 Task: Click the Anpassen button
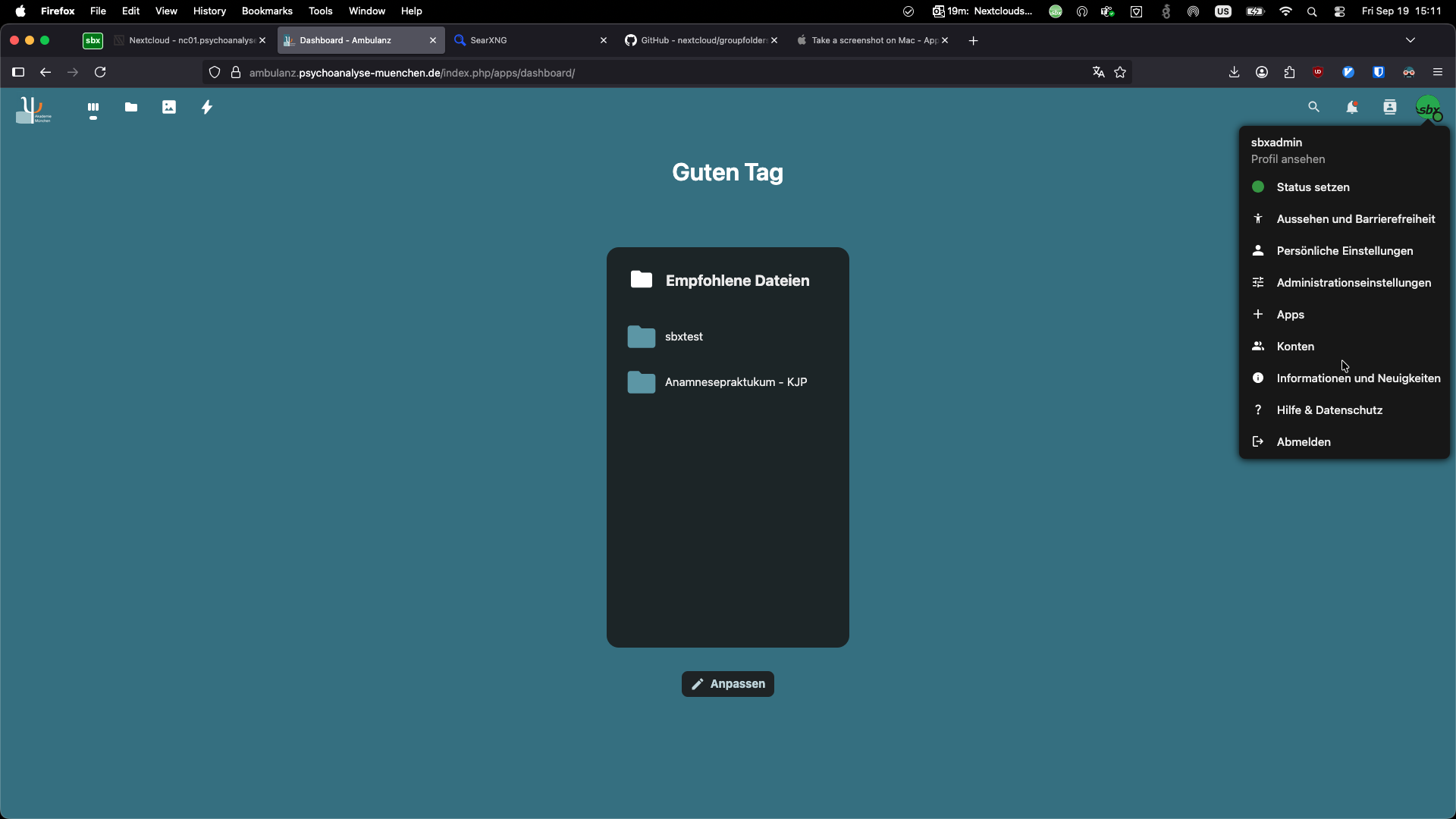(727, 684)
